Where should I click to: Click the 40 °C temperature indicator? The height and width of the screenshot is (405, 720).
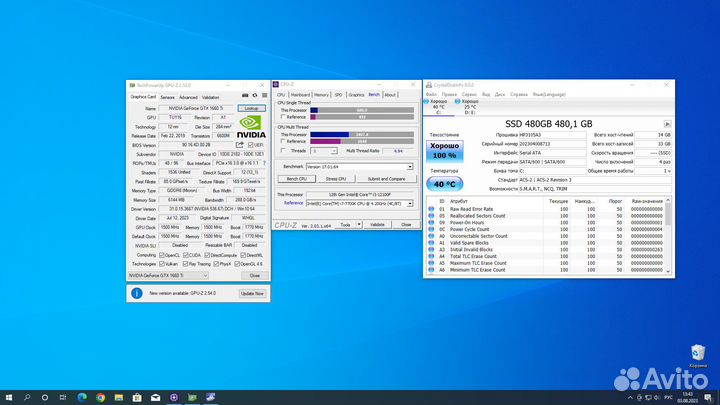point(444,184)
